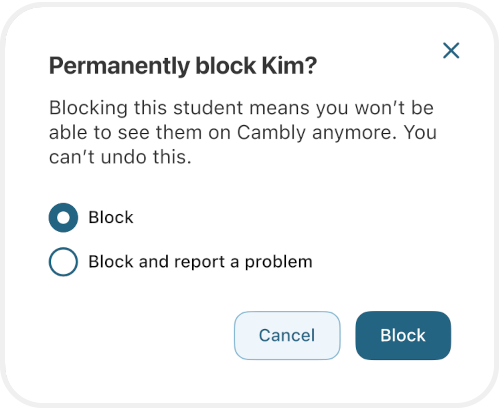Click the blocking description paragraph
500x410 pixels.
[243, 132]
